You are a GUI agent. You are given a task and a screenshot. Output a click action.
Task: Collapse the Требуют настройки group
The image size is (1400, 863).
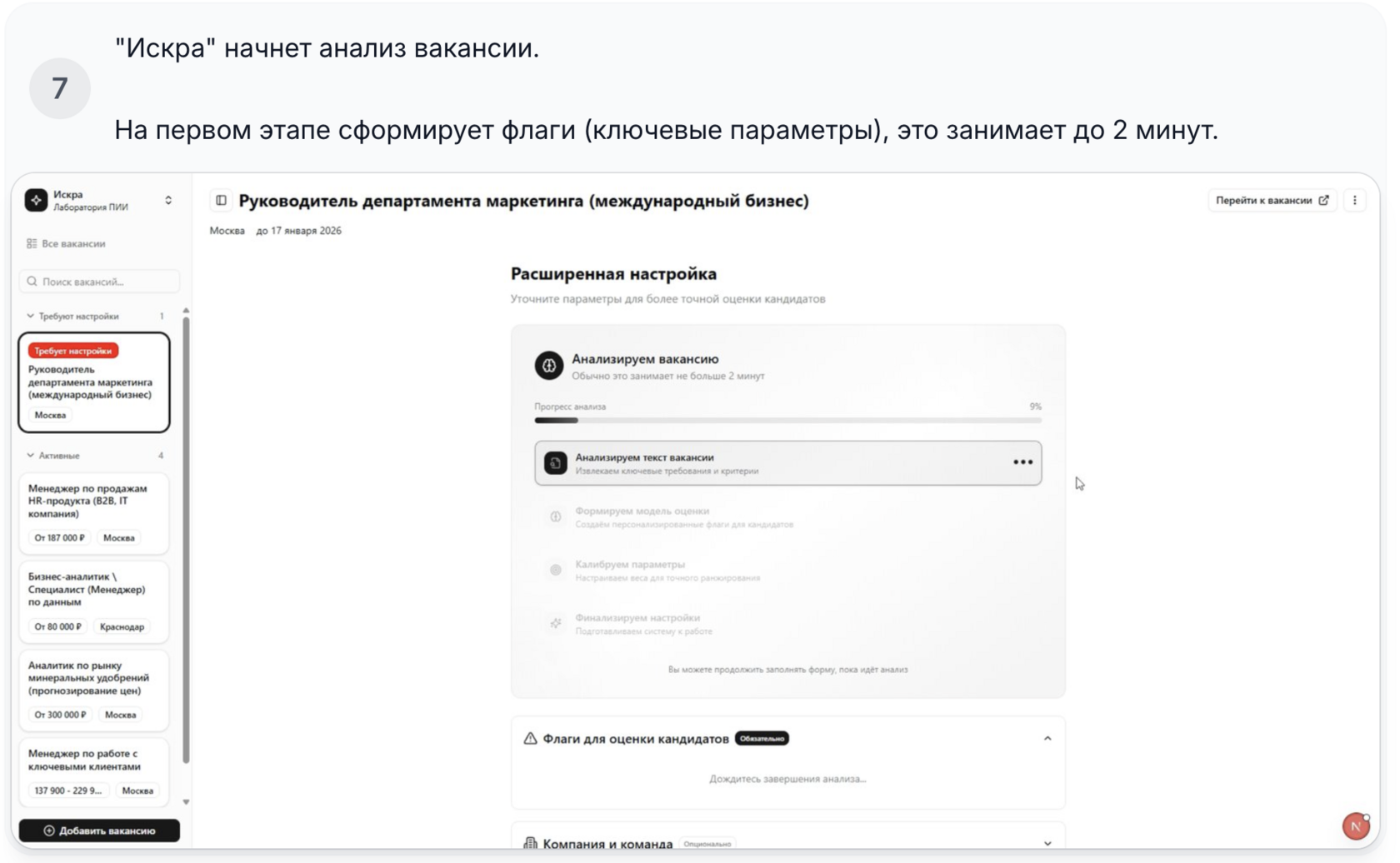coord(31,317)
